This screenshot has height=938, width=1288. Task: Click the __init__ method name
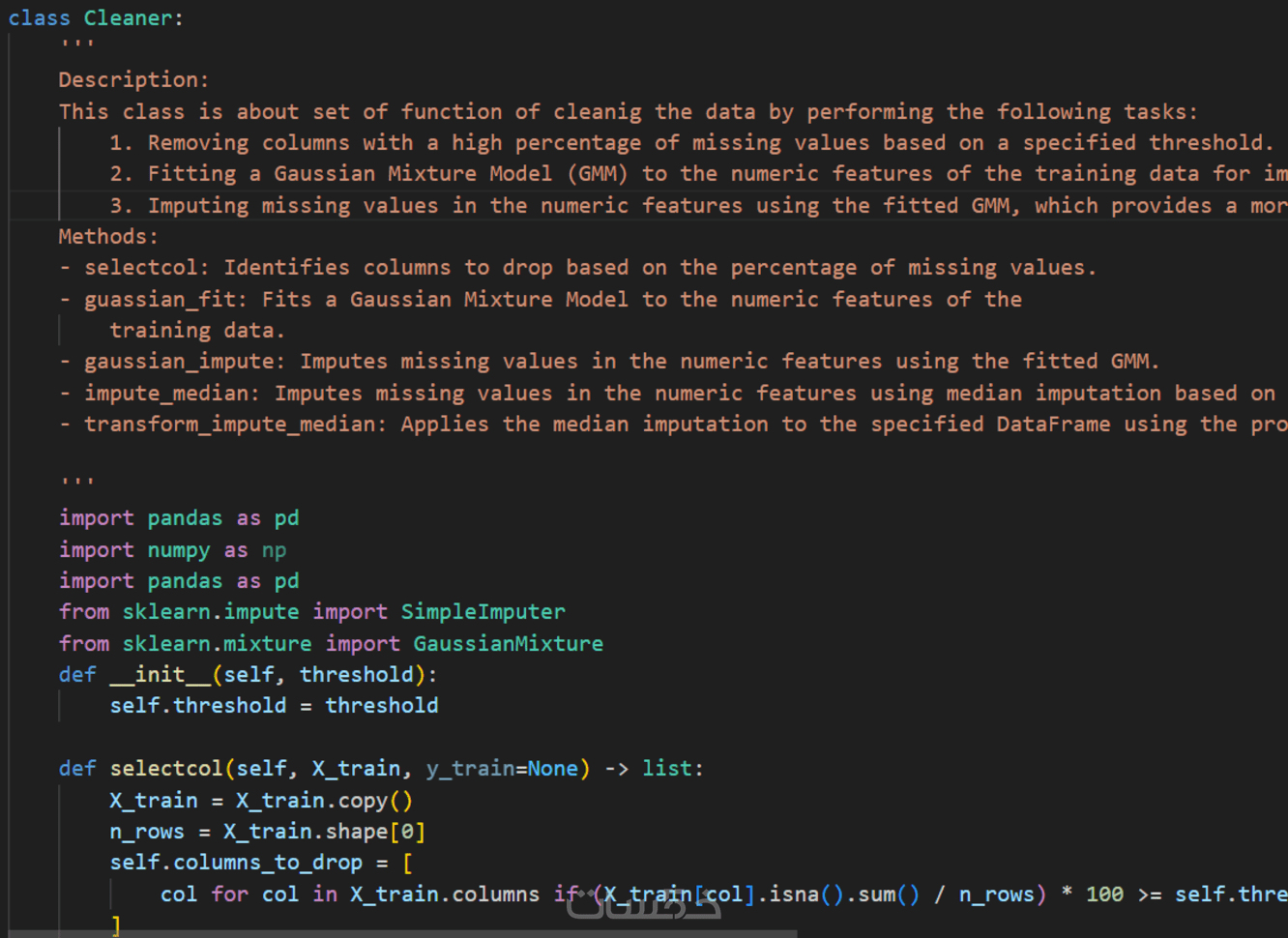click(160, 674)
